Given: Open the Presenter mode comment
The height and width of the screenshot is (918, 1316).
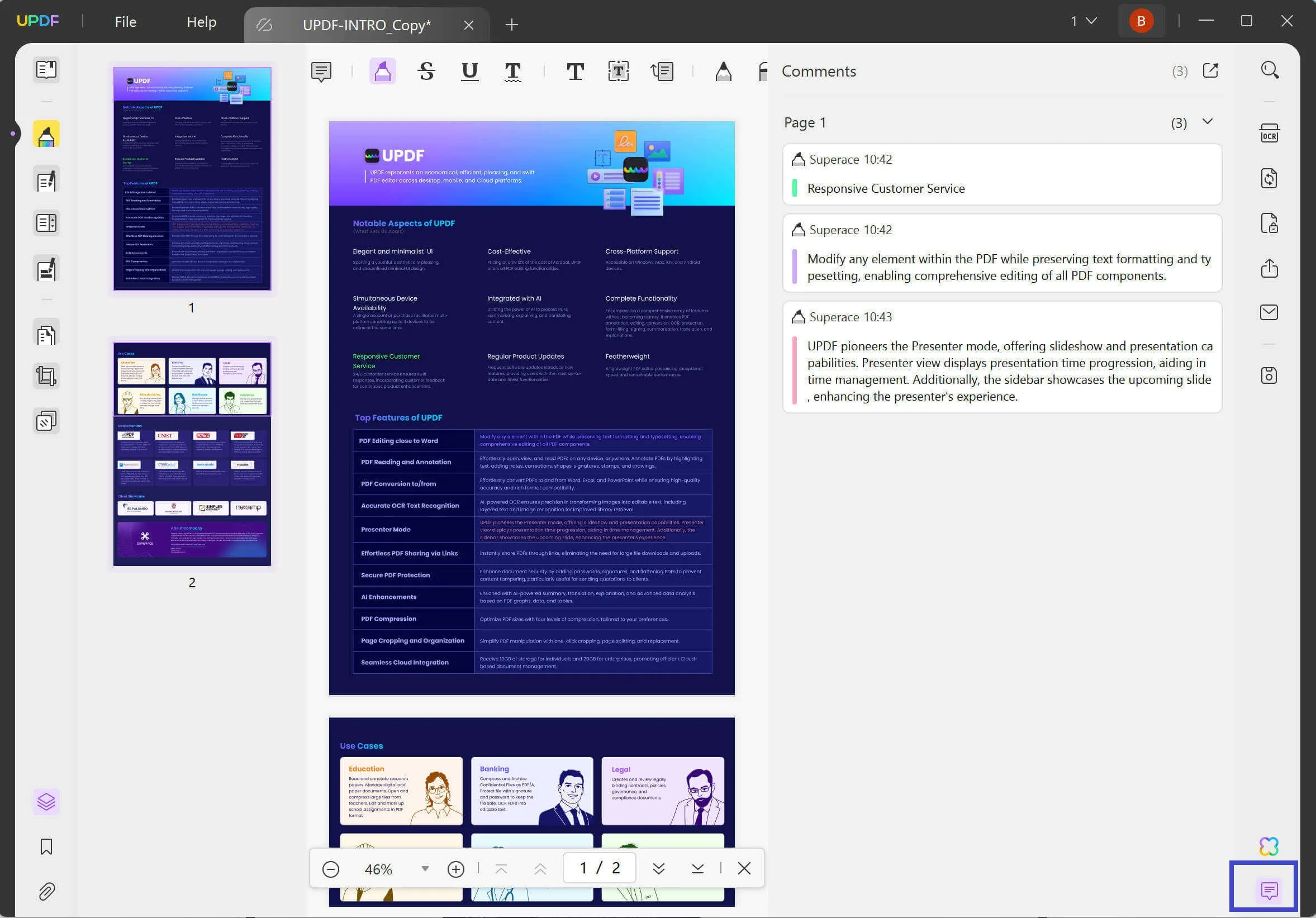Looking at the screenshot, I should [x=1002, y=357].
